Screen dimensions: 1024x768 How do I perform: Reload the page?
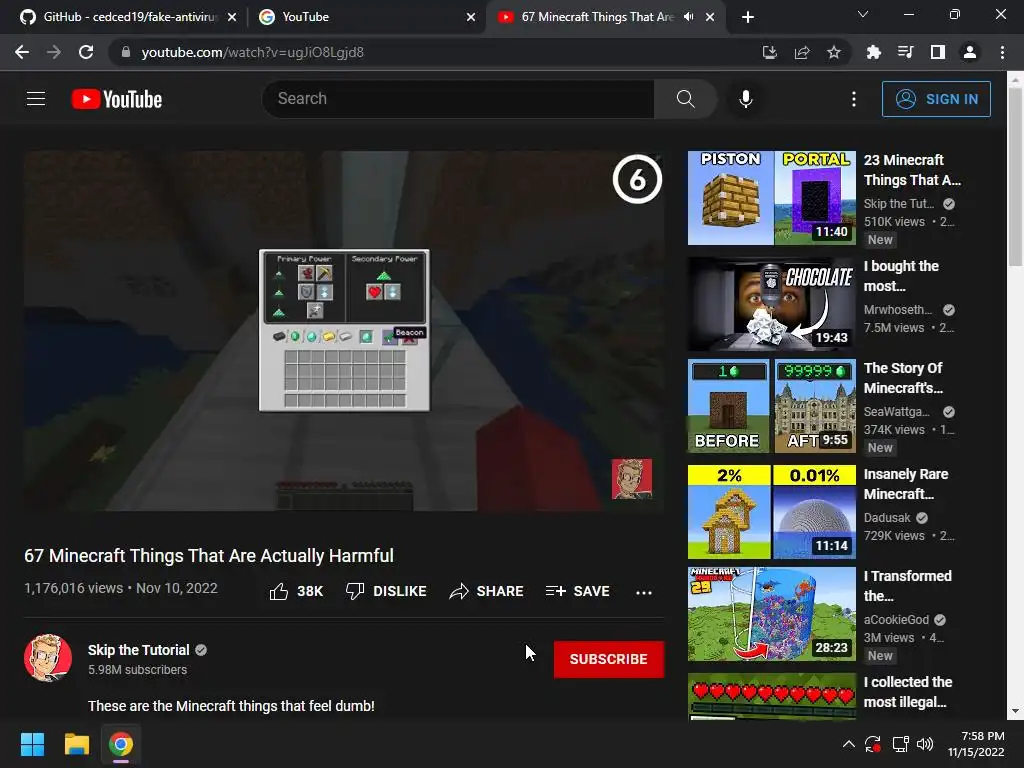pos(86,52)
